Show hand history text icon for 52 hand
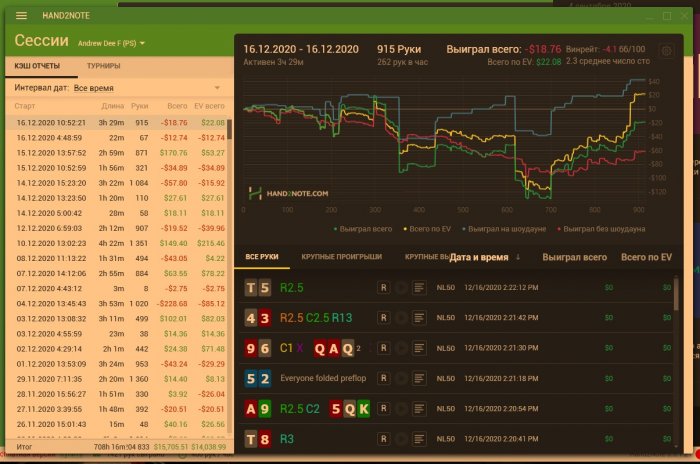 (x=419, y=378)
